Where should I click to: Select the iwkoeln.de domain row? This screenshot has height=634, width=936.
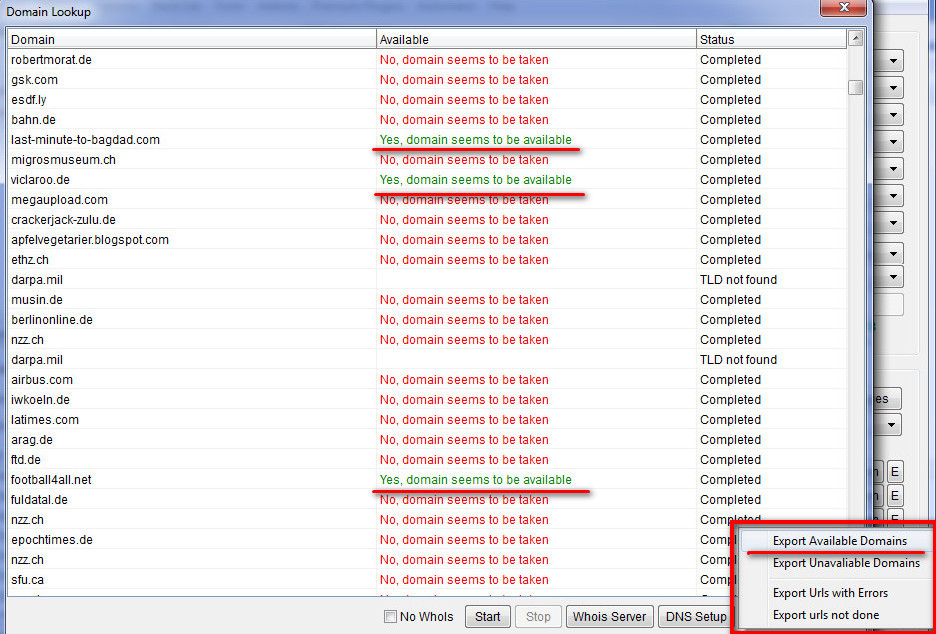pos(427,399)
